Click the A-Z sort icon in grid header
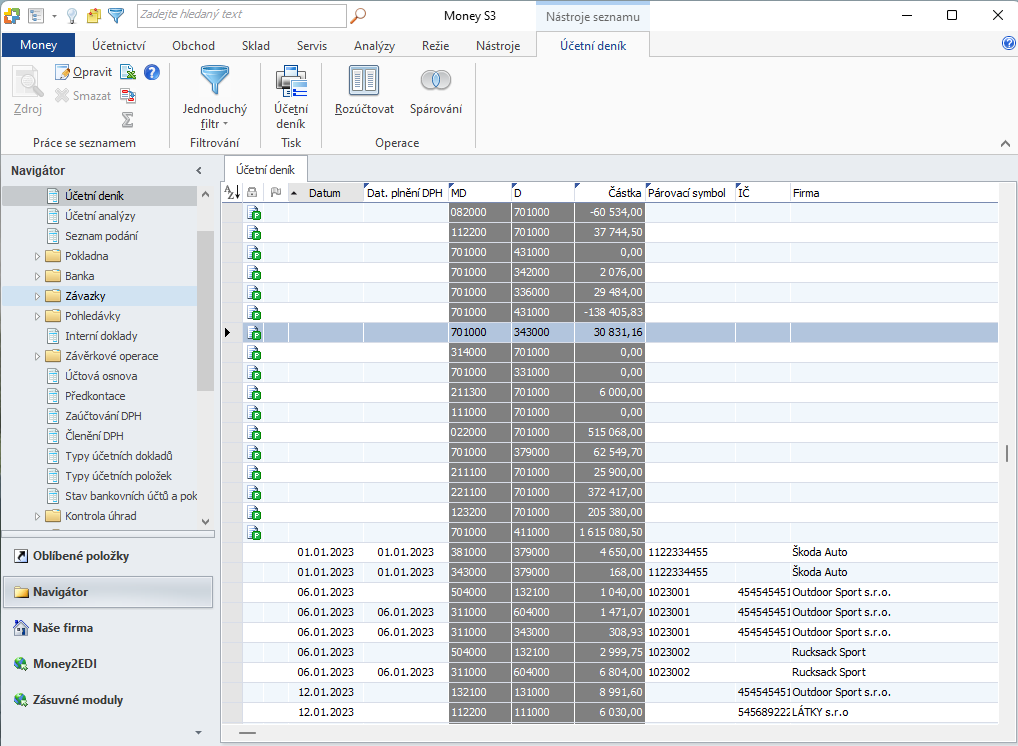The width and height of the screenshot is (1018, 746). click(x=232, y=192)
